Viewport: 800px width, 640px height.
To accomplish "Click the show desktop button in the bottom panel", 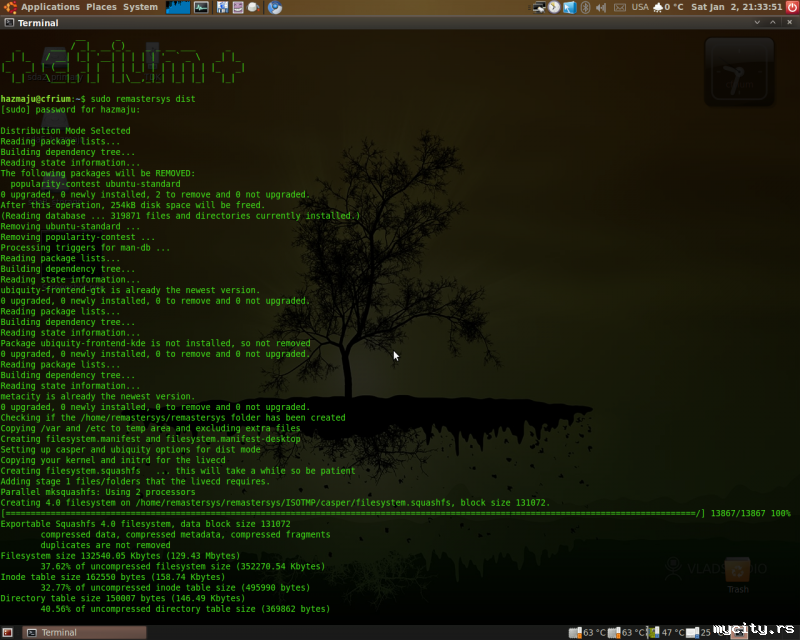I will tap(8, 632).
